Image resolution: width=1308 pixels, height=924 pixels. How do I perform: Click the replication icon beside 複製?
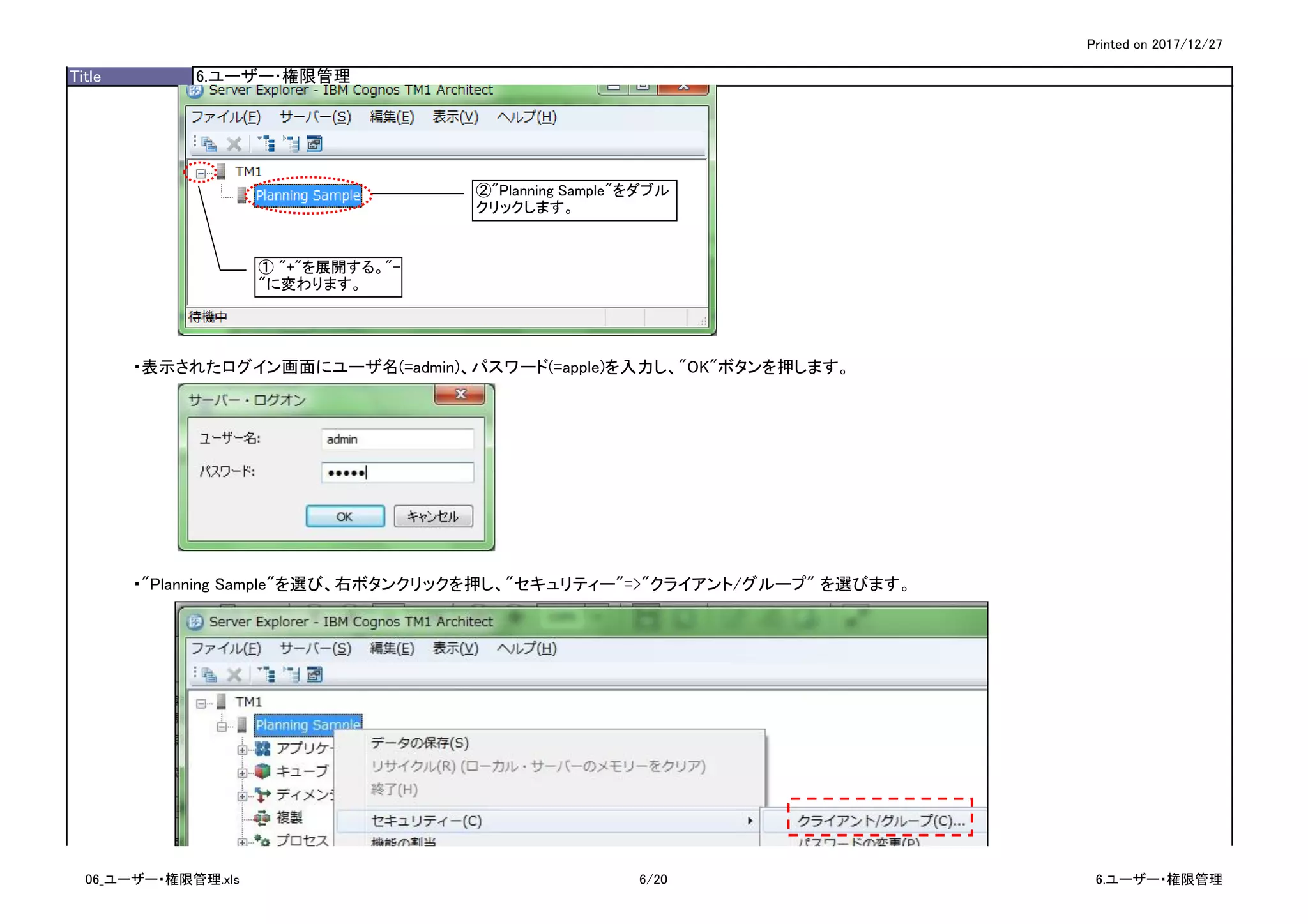pos(262,817)
